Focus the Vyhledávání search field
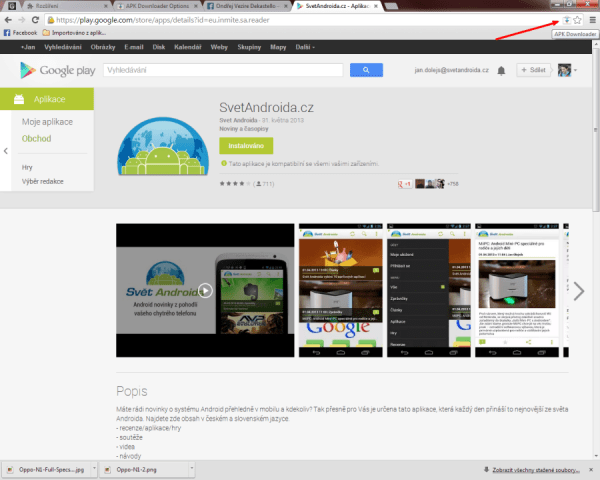The width and height of the screenshot is (600, 480). (223, 70)
